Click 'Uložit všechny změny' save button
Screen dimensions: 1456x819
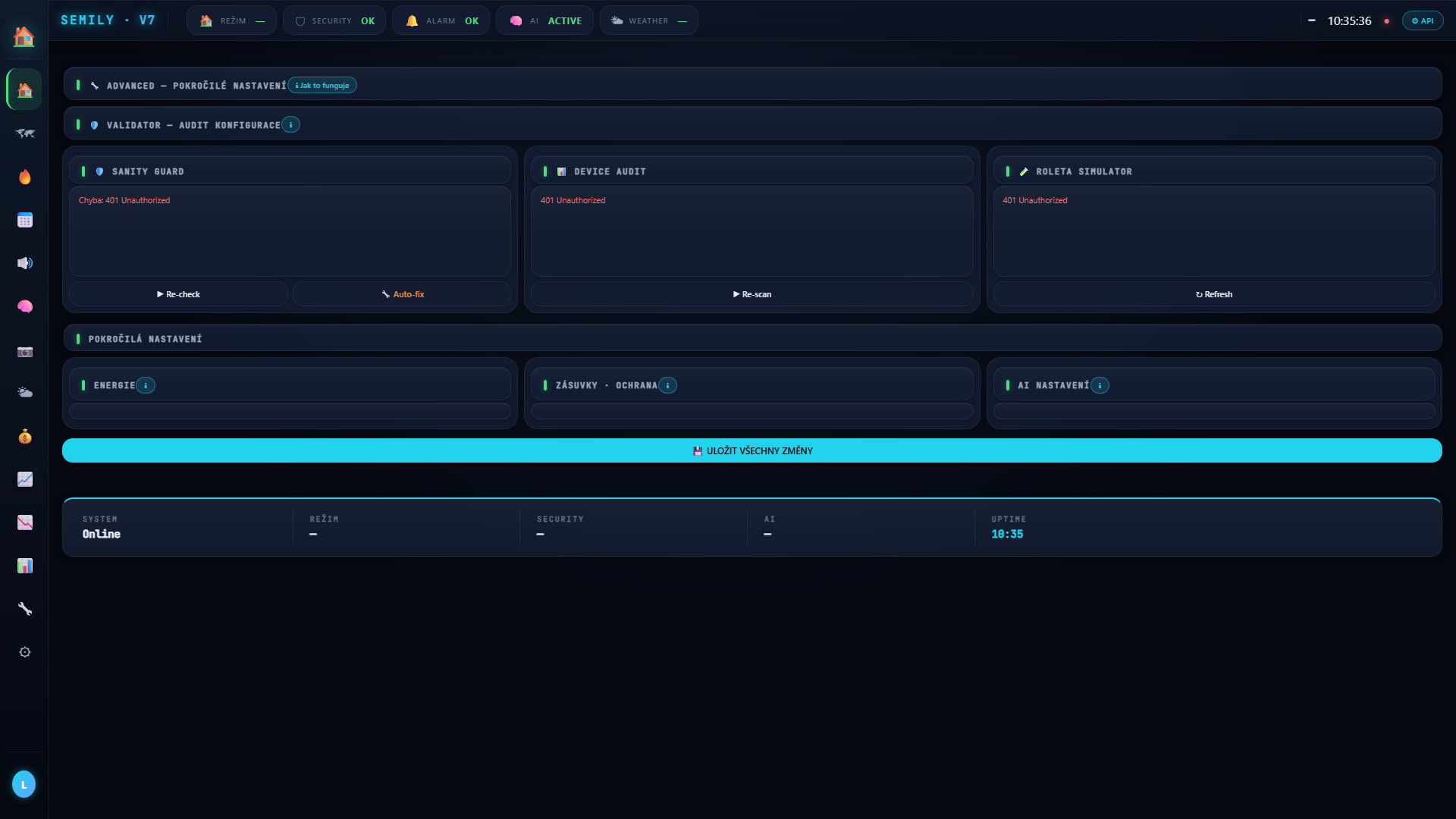click(752, 450)
